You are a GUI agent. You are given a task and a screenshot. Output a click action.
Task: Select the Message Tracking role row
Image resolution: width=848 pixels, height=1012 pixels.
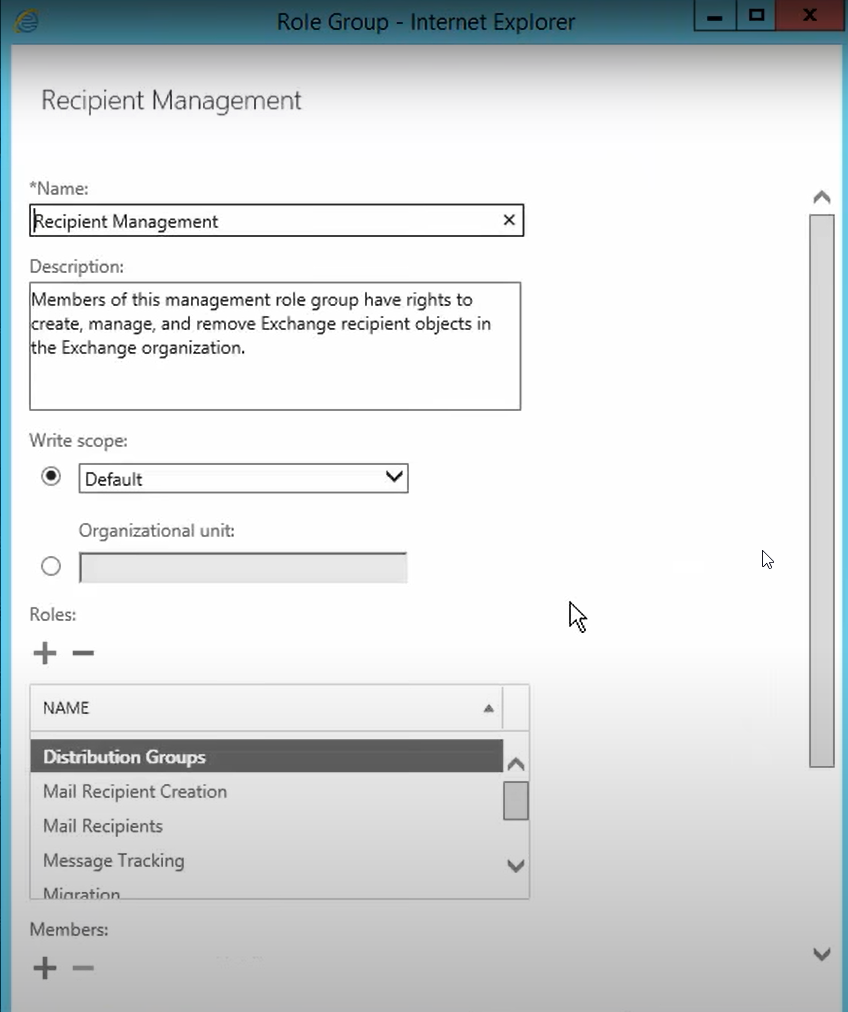coord(267,861)
